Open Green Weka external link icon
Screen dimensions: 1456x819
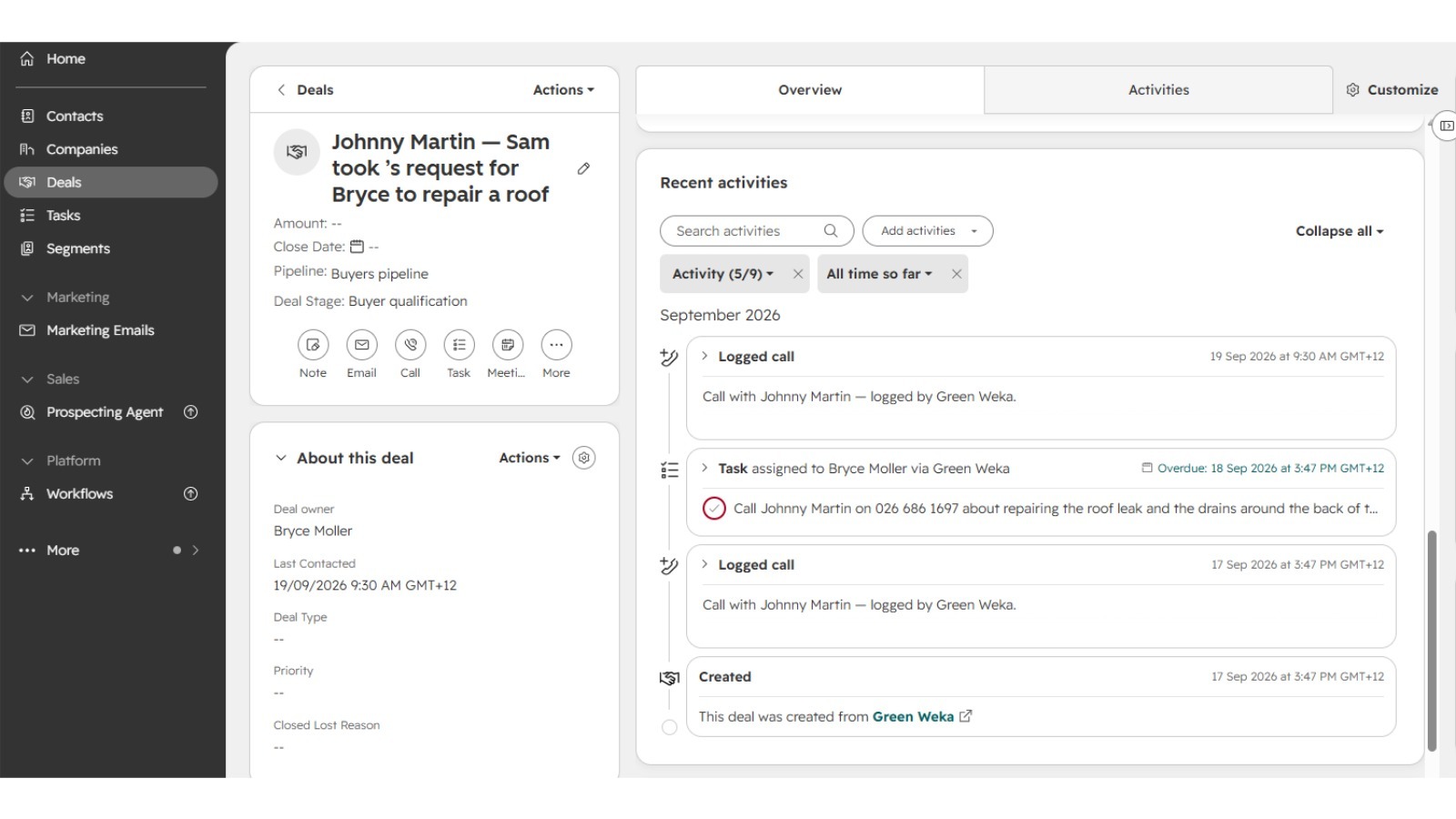pos(966,716)
